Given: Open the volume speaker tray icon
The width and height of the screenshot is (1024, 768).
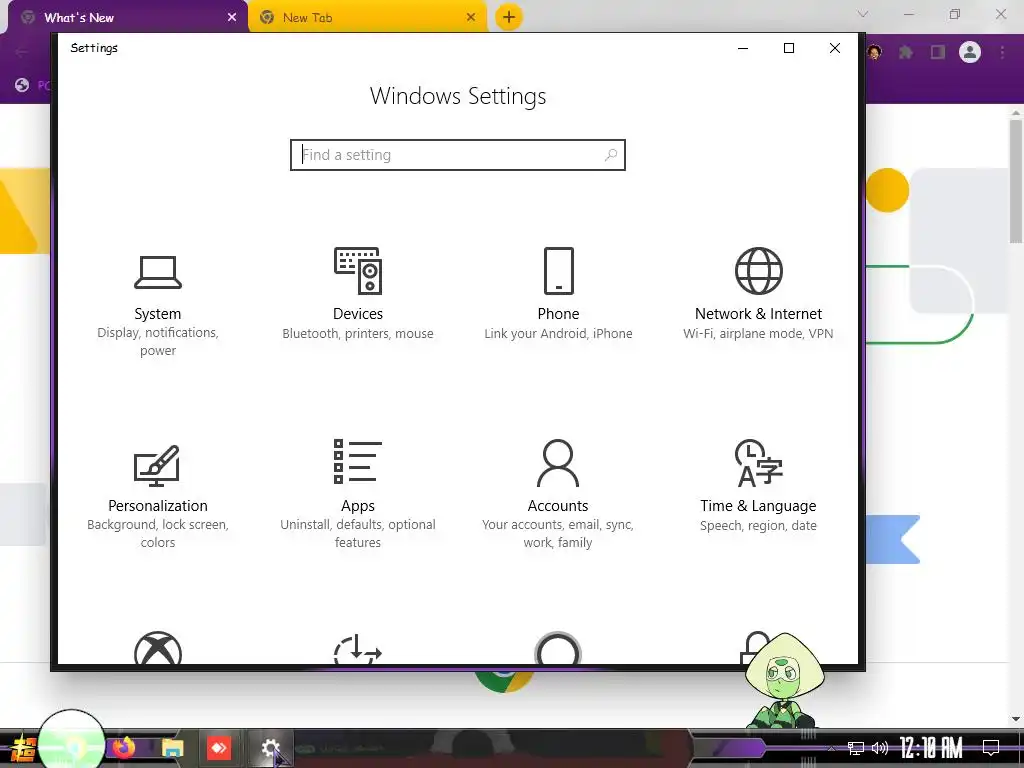Looking at the screenshot, I should click(880, 748).
